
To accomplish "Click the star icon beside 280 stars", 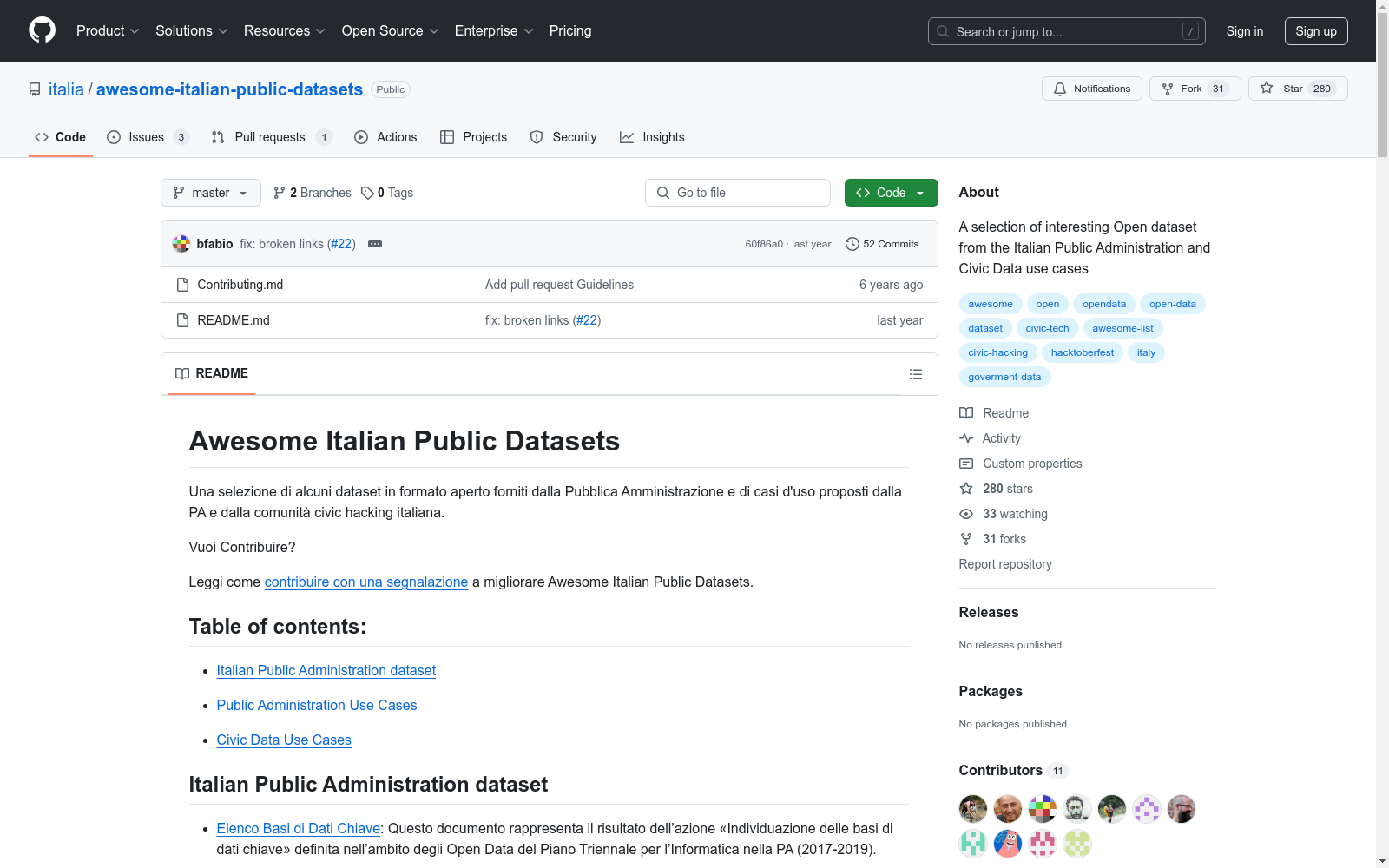I will (966, 489).
